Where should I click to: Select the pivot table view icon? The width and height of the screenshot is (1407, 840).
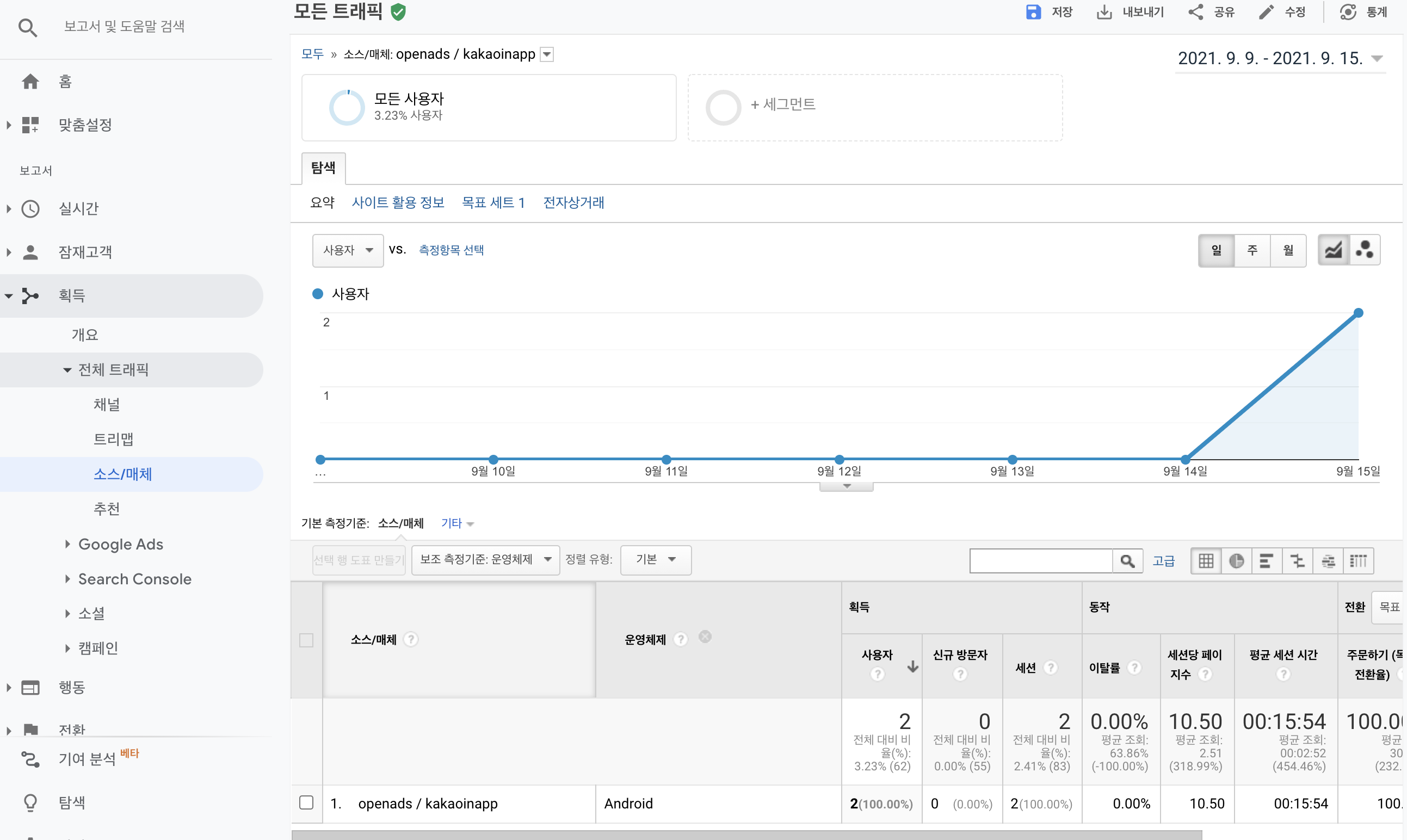point(1359,561)
